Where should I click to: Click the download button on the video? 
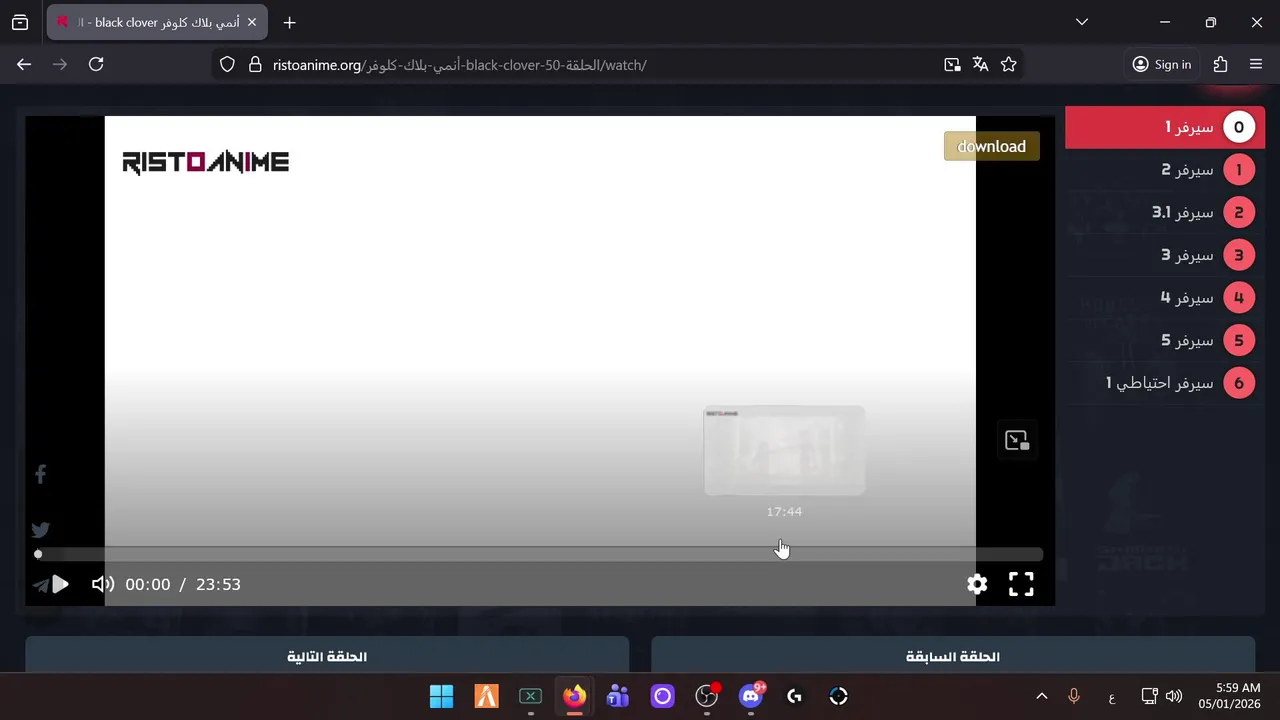tap(991, 146)
